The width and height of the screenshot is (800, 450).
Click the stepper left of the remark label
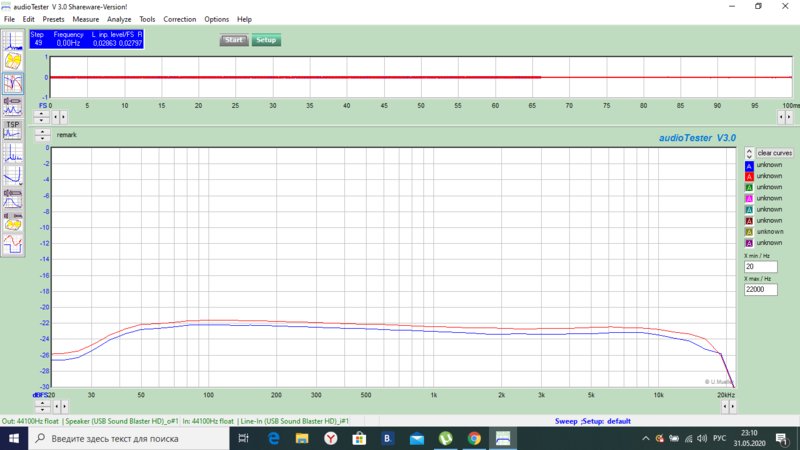coord(42,135)
